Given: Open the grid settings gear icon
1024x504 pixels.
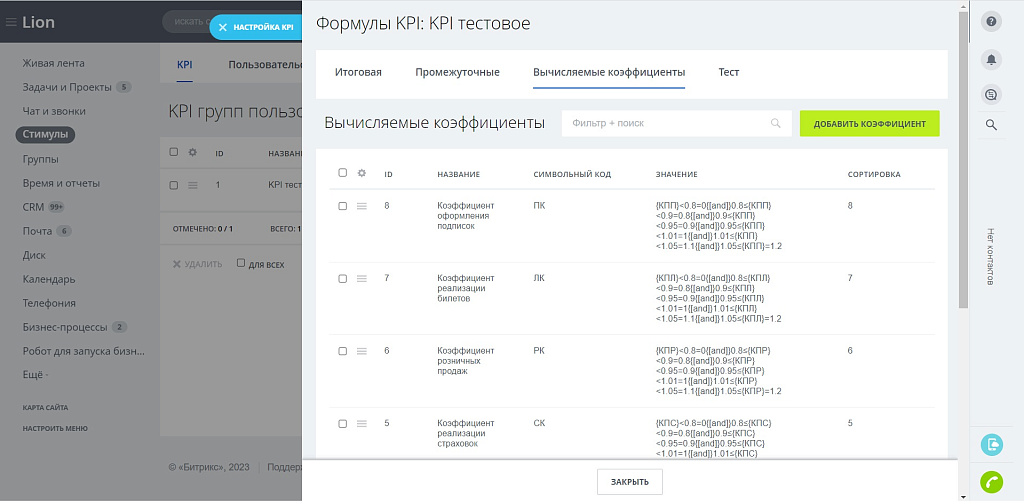Looking at the screenshot, I should 362,173.
